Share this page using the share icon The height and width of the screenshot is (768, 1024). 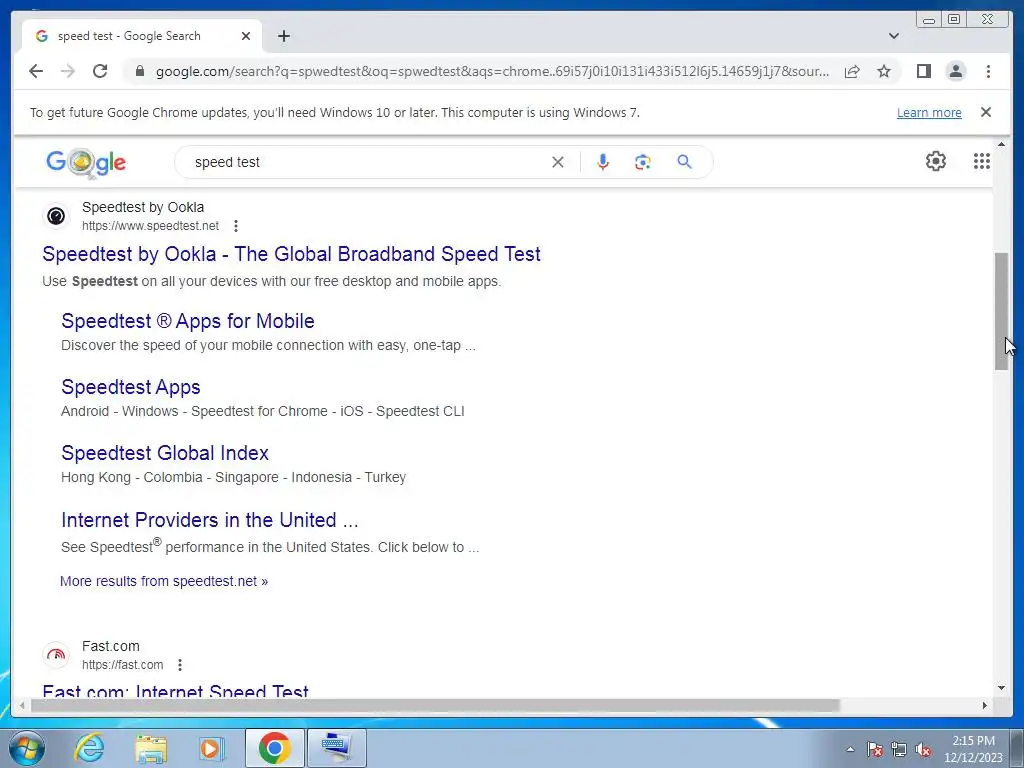(852, 71)
